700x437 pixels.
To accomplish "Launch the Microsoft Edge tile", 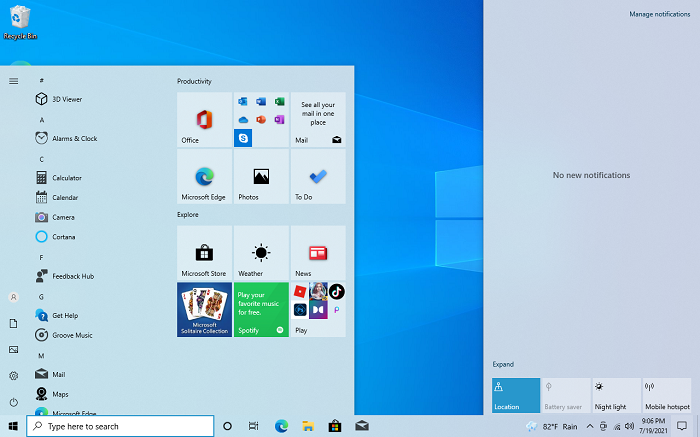I will [x=204, y=176].
